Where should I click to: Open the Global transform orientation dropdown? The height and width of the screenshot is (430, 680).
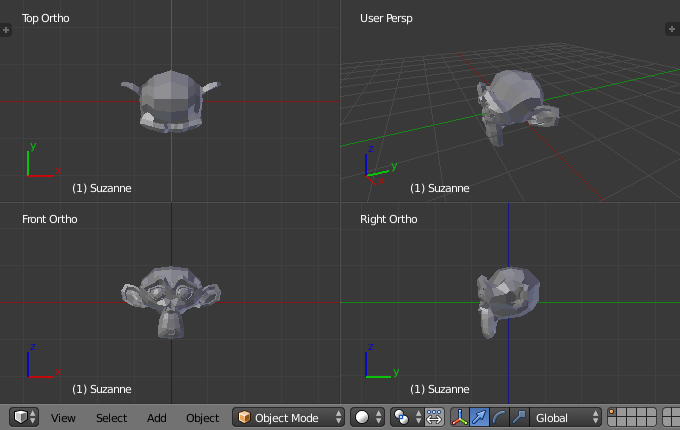click(x=566, y=417)
